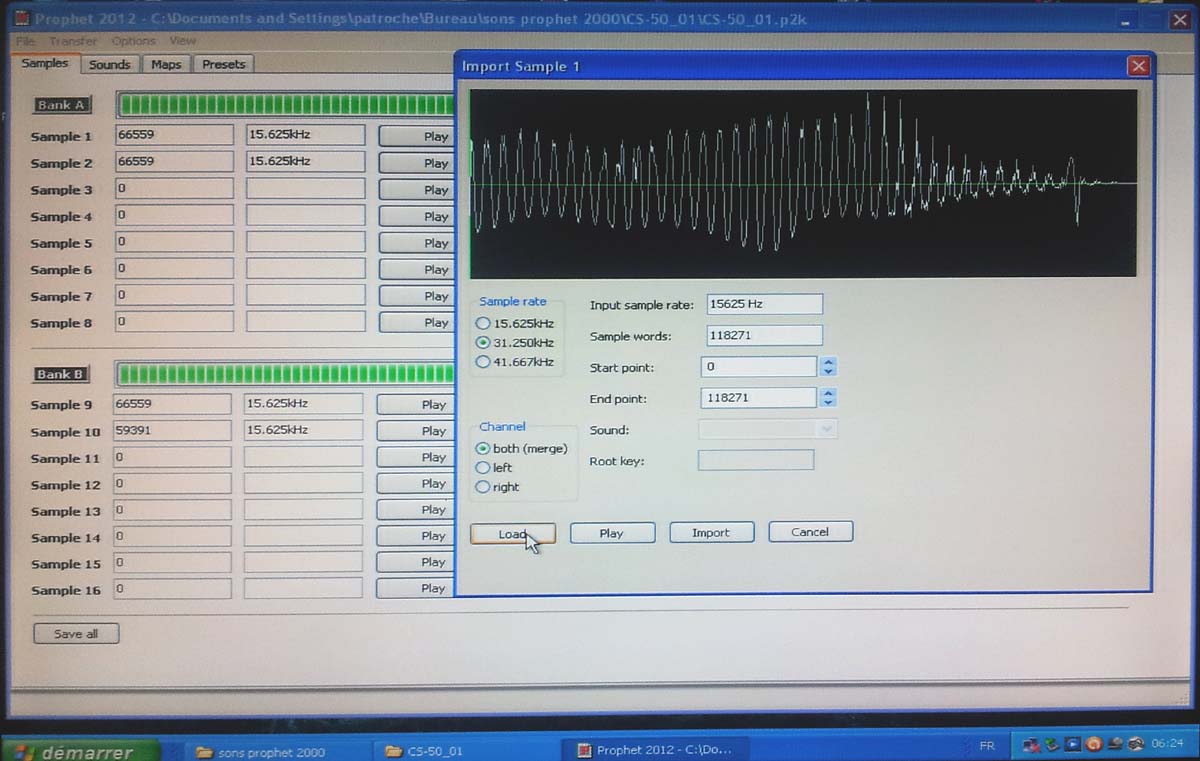Play Sample 16
Viewport: 1200px width, 761px height.
[415, 588]
